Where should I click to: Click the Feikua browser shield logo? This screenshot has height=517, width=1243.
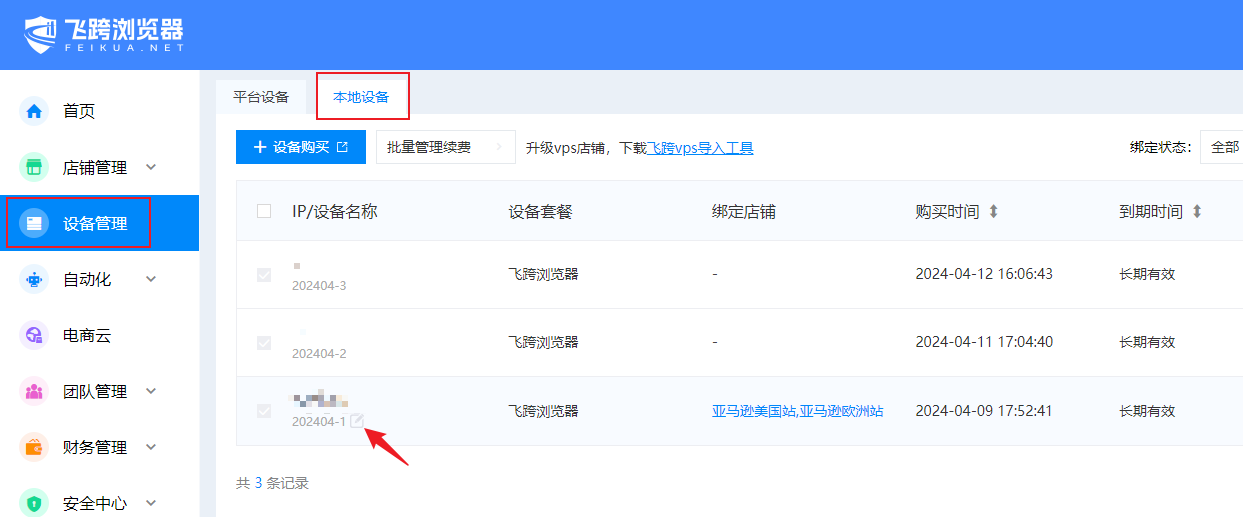tap(42, 34)
